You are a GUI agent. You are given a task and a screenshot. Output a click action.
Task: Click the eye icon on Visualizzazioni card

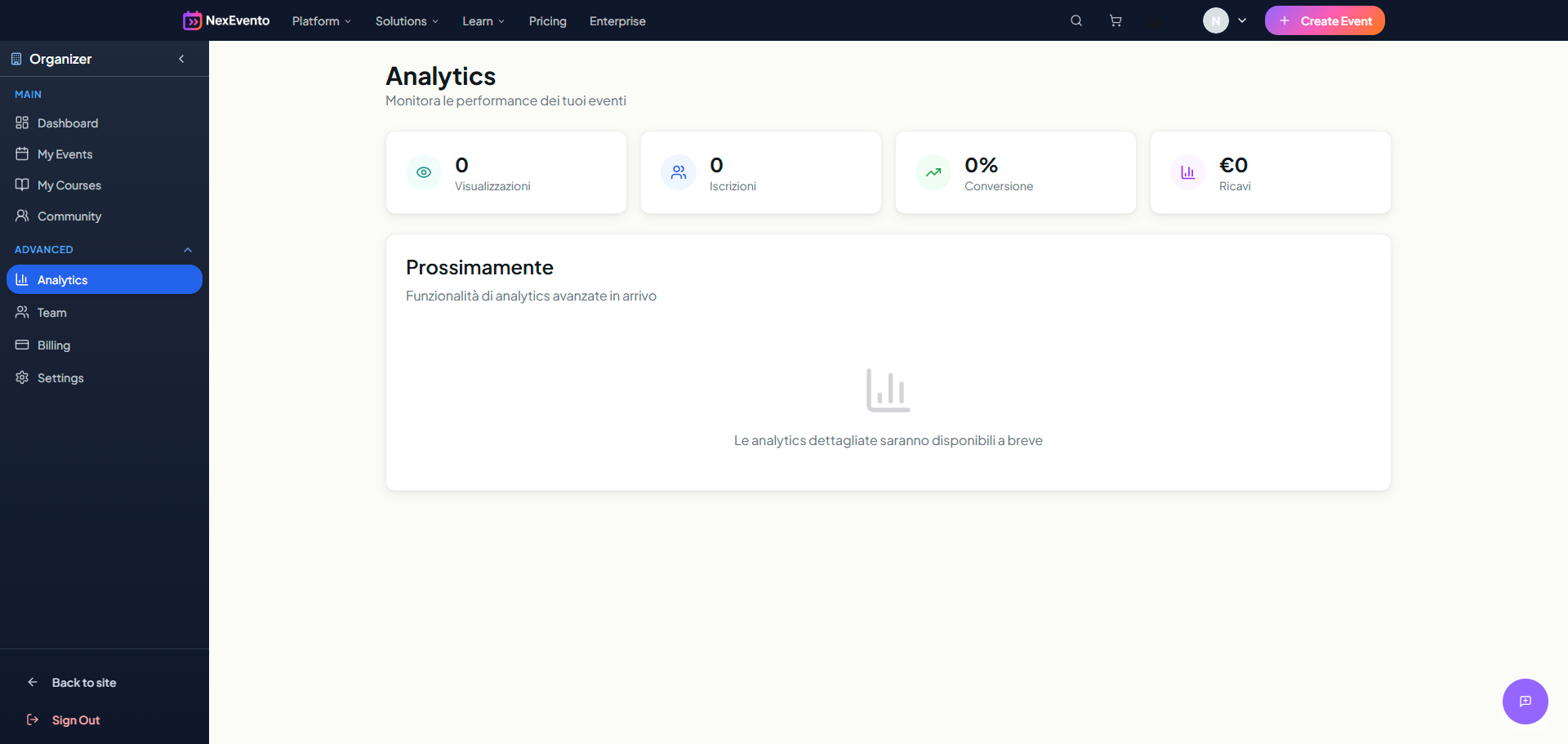click(x=423, y=172)
